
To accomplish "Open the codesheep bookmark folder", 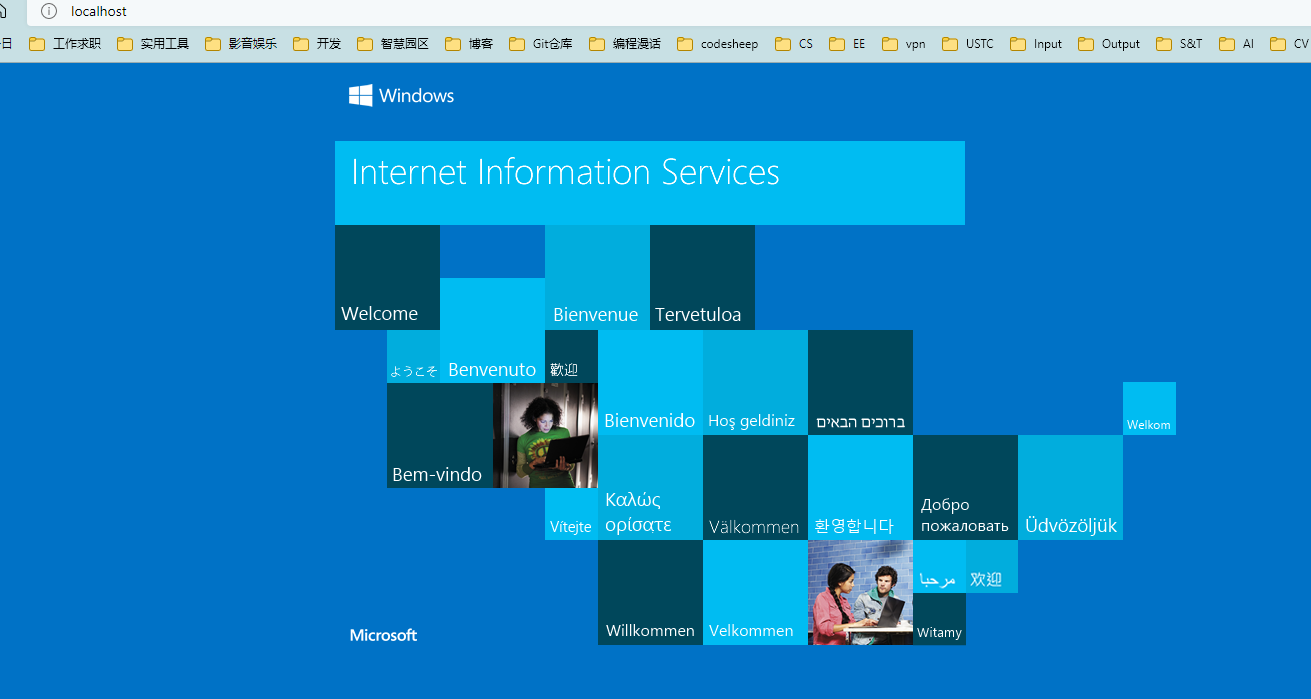I will tap(718, 44).
